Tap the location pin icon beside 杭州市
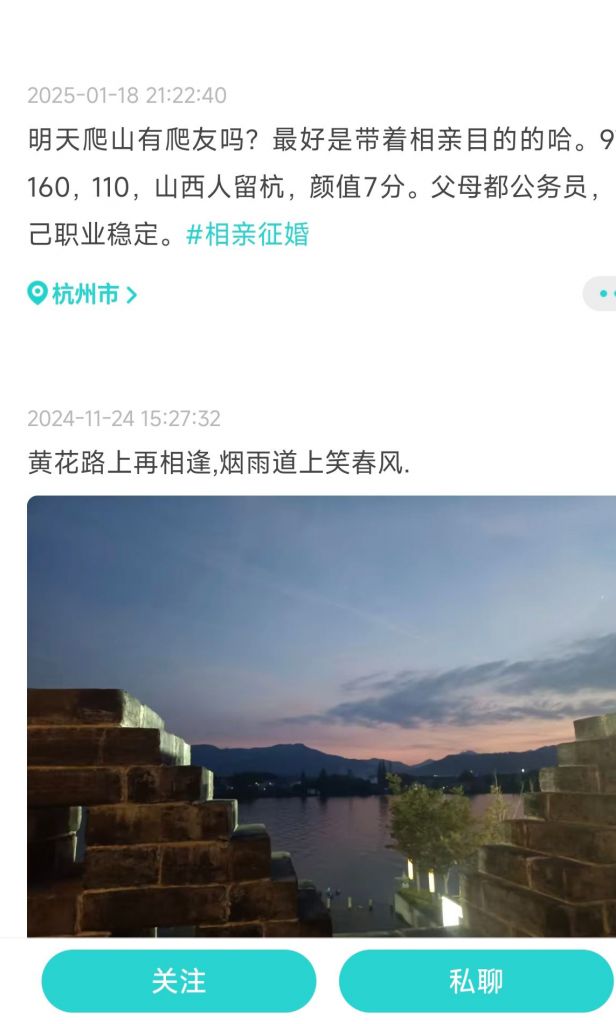616x1024 pixels. 37,293
